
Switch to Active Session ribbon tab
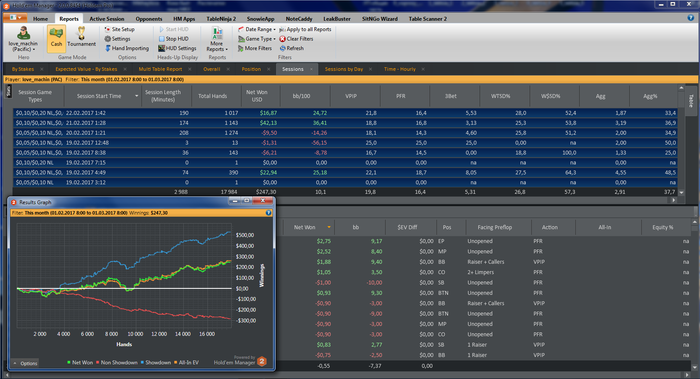click(107, 19)
